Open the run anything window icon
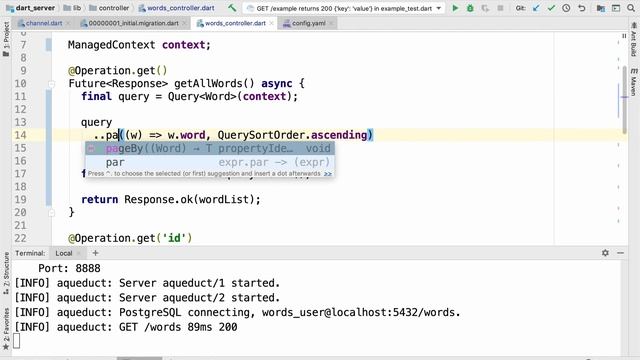The height and width of the screenshot is (360, 640). click(x=616, y=8)
